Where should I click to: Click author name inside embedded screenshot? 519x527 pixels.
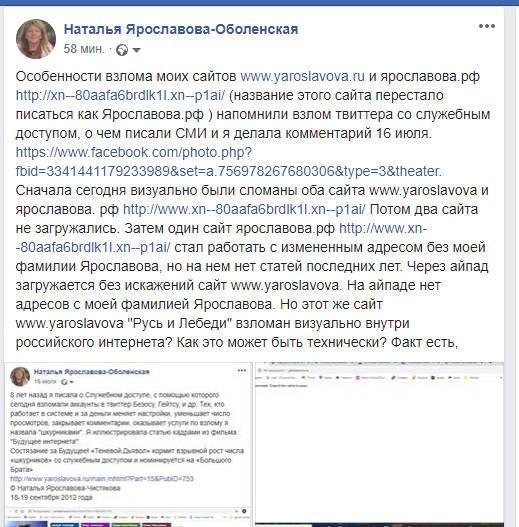pyautogui.click(x=91, y=372)
